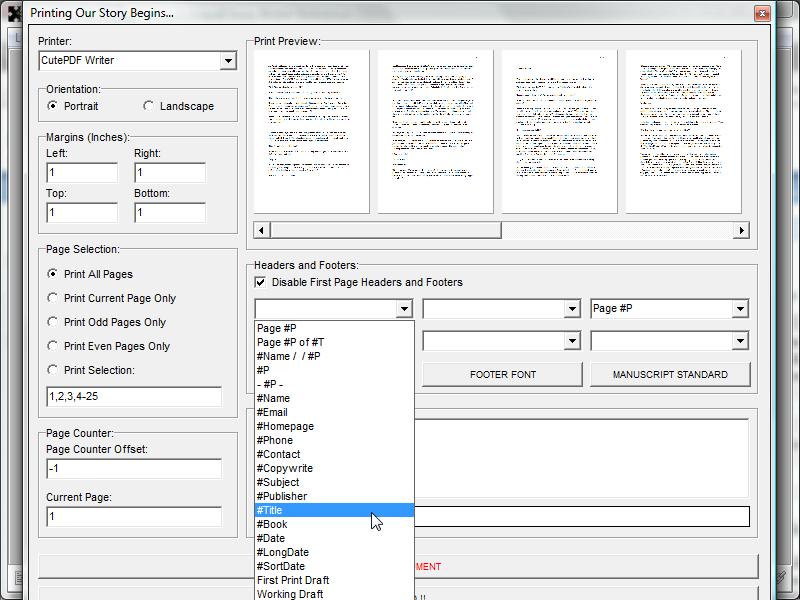800x600 pixels.
Task: Expand the right header dropdown showing Page #P
Action: pyautogui.click(x=740, y=309)
